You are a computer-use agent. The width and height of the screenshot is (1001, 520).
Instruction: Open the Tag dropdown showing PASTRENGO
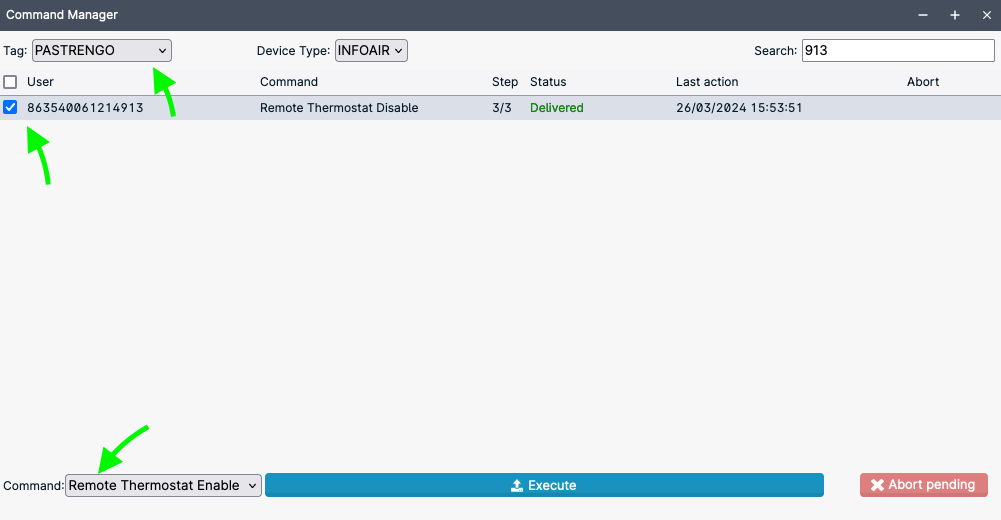coord(101,50)
